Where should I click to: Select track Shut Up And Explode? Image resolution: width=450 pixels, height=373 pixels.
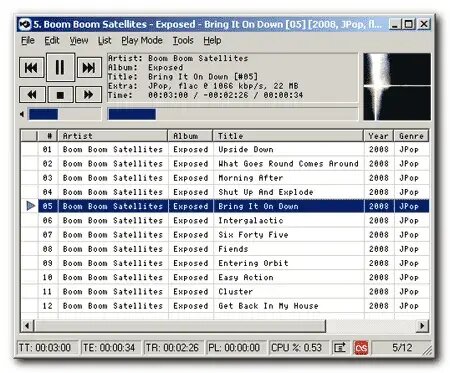click(x=225, y=192)
